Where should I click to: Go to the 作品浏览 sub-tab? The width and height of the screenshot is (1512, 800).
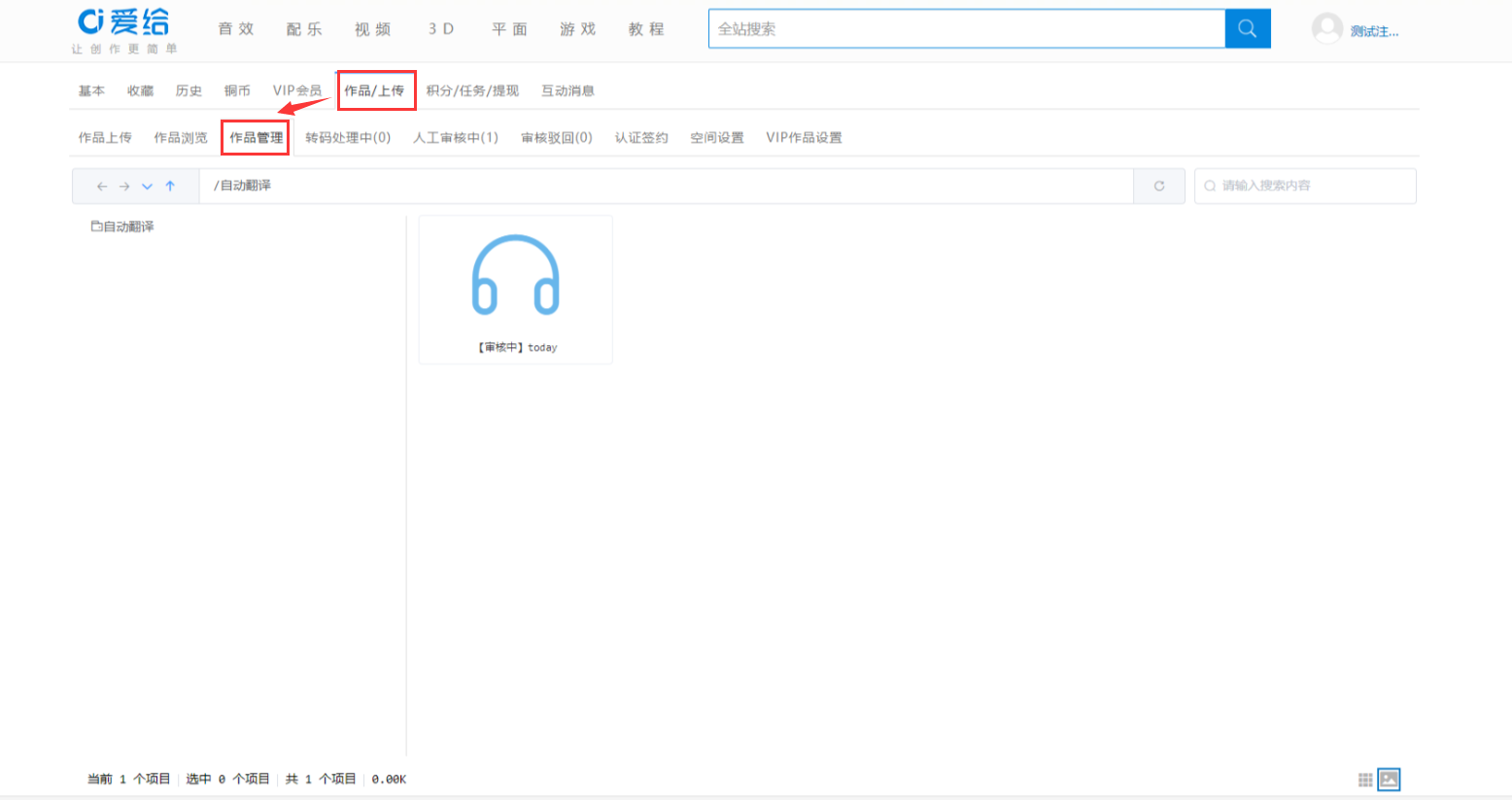click(181, 138)
